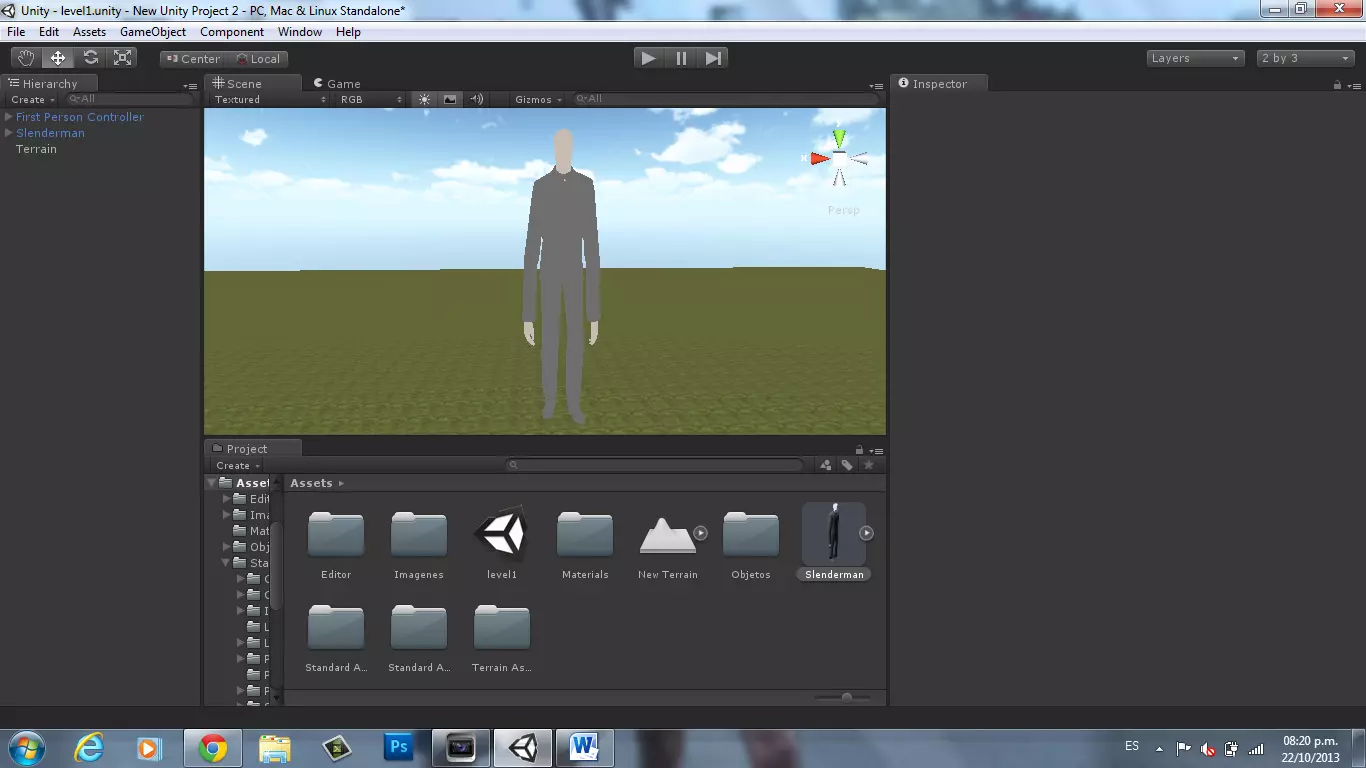Open the Help menu
Screen dimensions: 1366x768
tap(348, 32)
